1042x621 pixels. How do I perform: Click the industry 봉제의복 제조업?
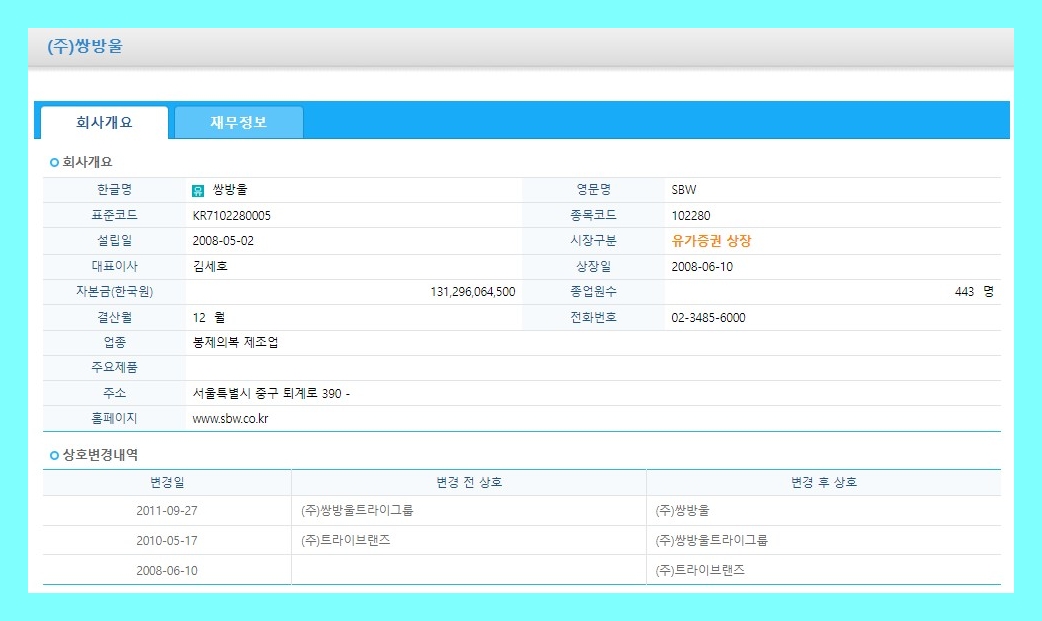pyautogui.click(x=235, y=342)
